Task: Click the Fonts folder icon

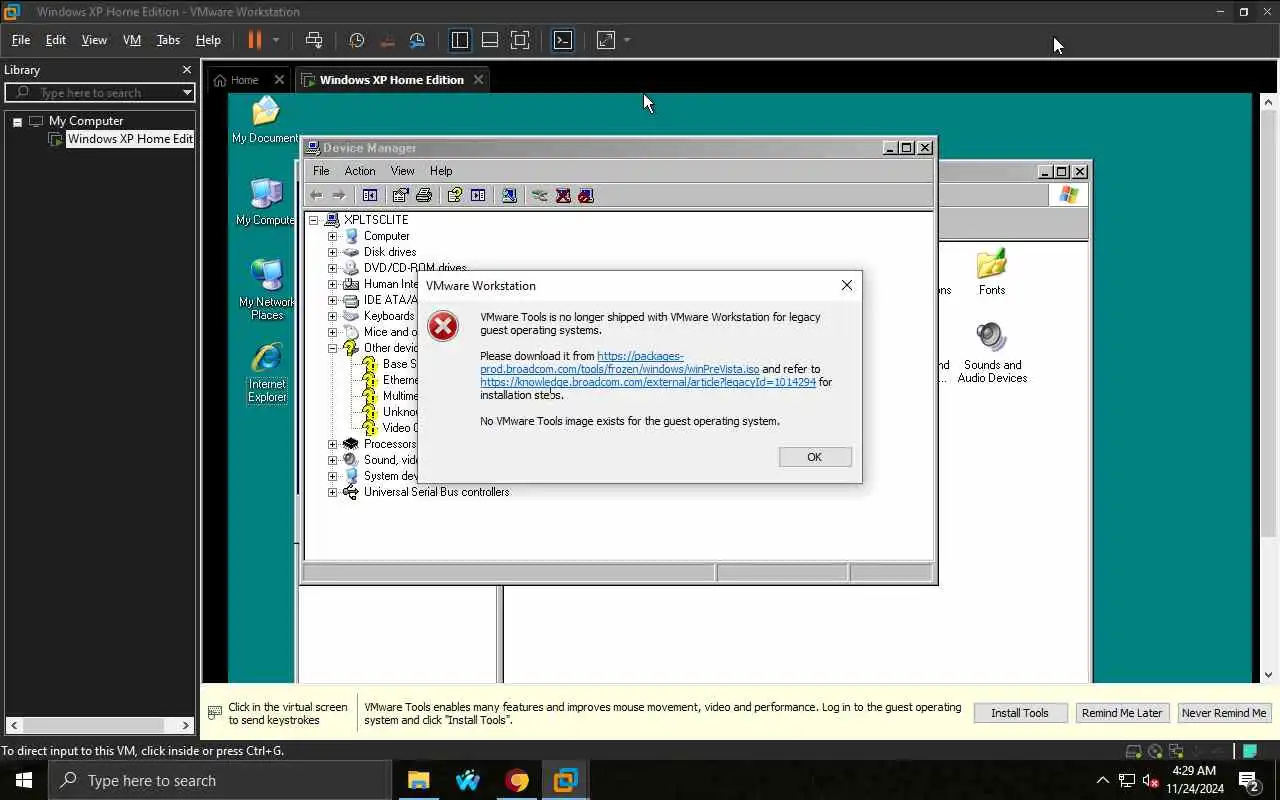Action: click(x=992, y=272)
